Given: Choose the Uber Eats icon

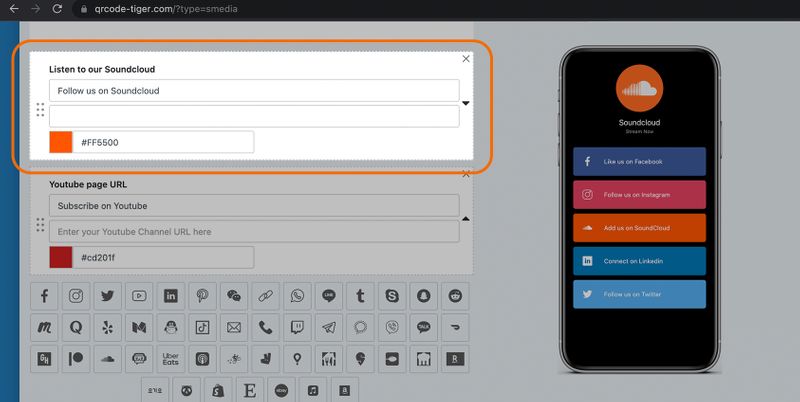Looking at the screenshot, I should click(171, 358).
